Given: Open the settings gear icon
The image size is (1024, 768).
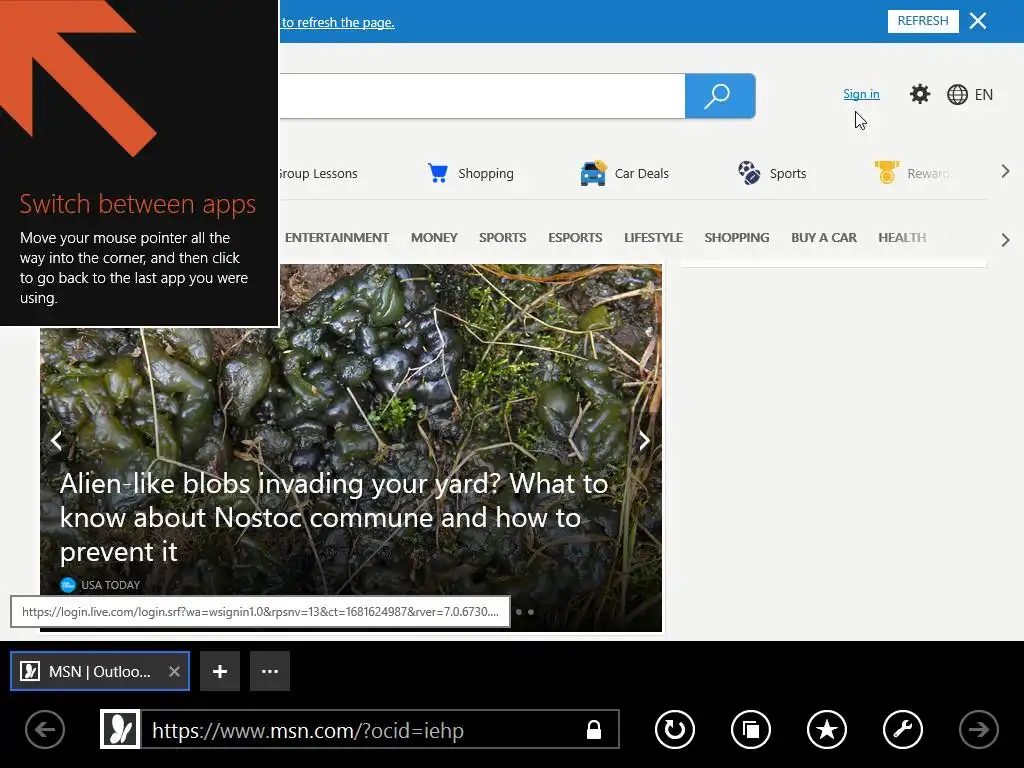Looking at the screenshot, I should coord(920,94).
